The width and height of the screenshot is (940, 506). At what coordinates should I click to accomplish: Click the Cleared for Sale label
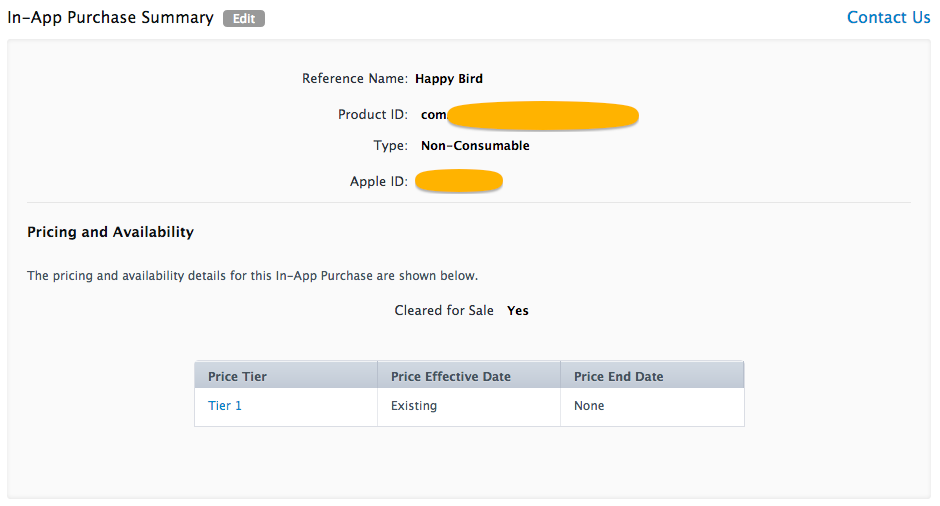coord(444,310)
